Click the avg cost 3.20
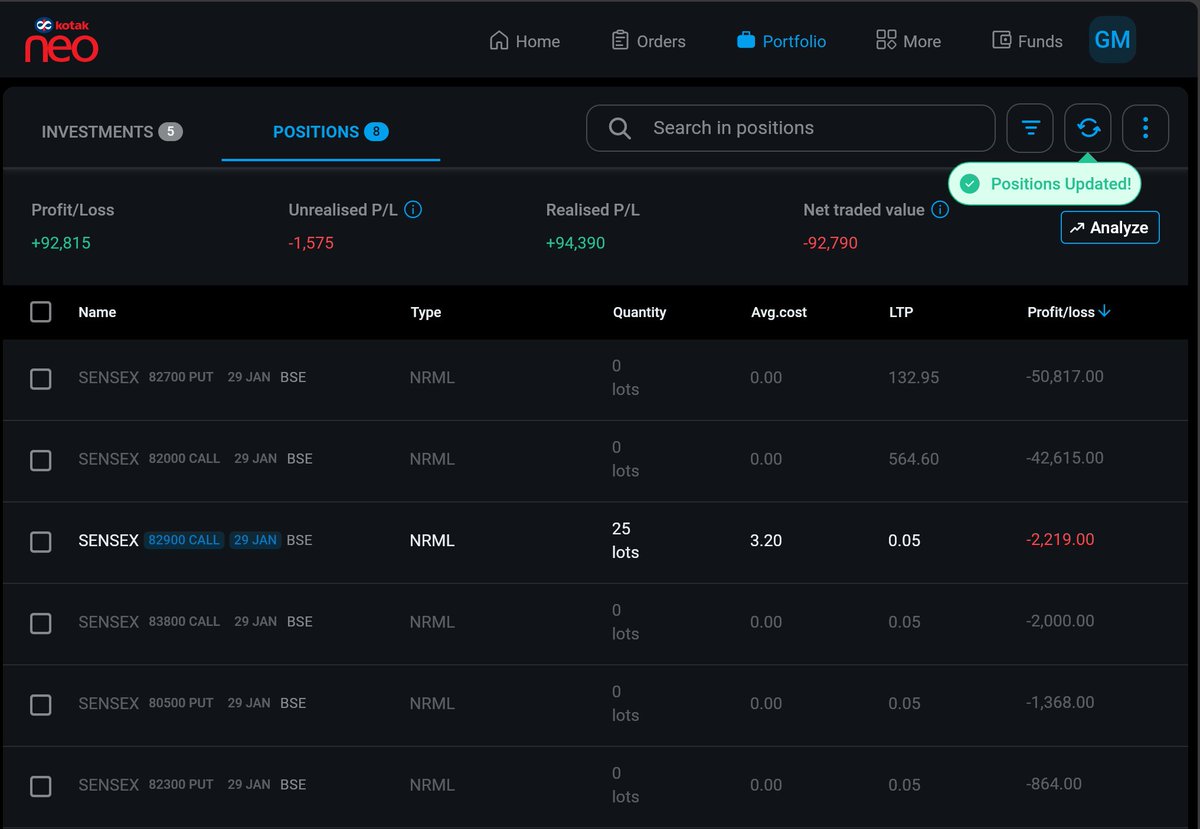The height and width of the screenshot is (829, 1200). [x=766, y=541]
